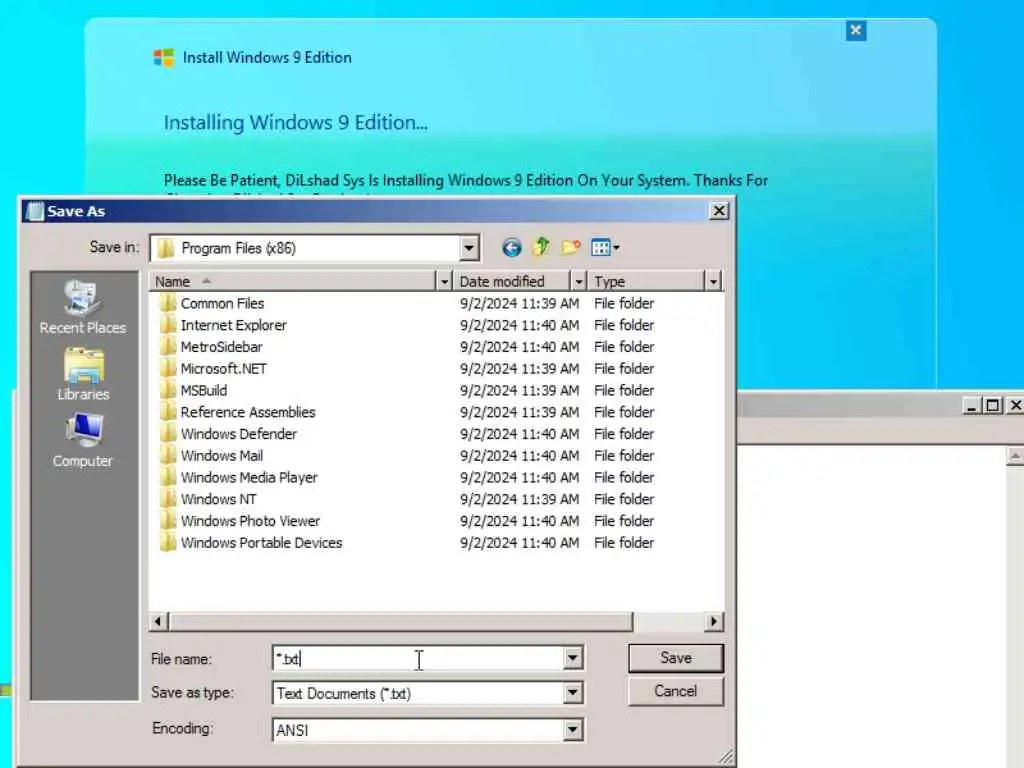
Task: Click in the File name field
Action: click(x=418, y=658)
